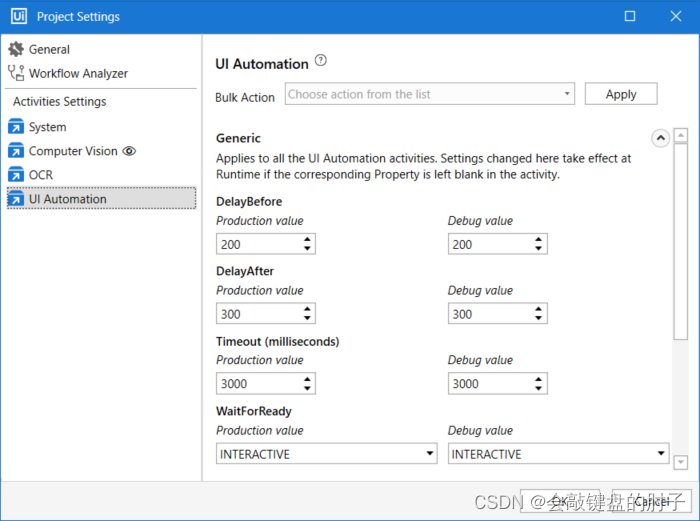Decrease DelayAfter Debug value
This screenshot has height=521, width=700.
point(538,318)
